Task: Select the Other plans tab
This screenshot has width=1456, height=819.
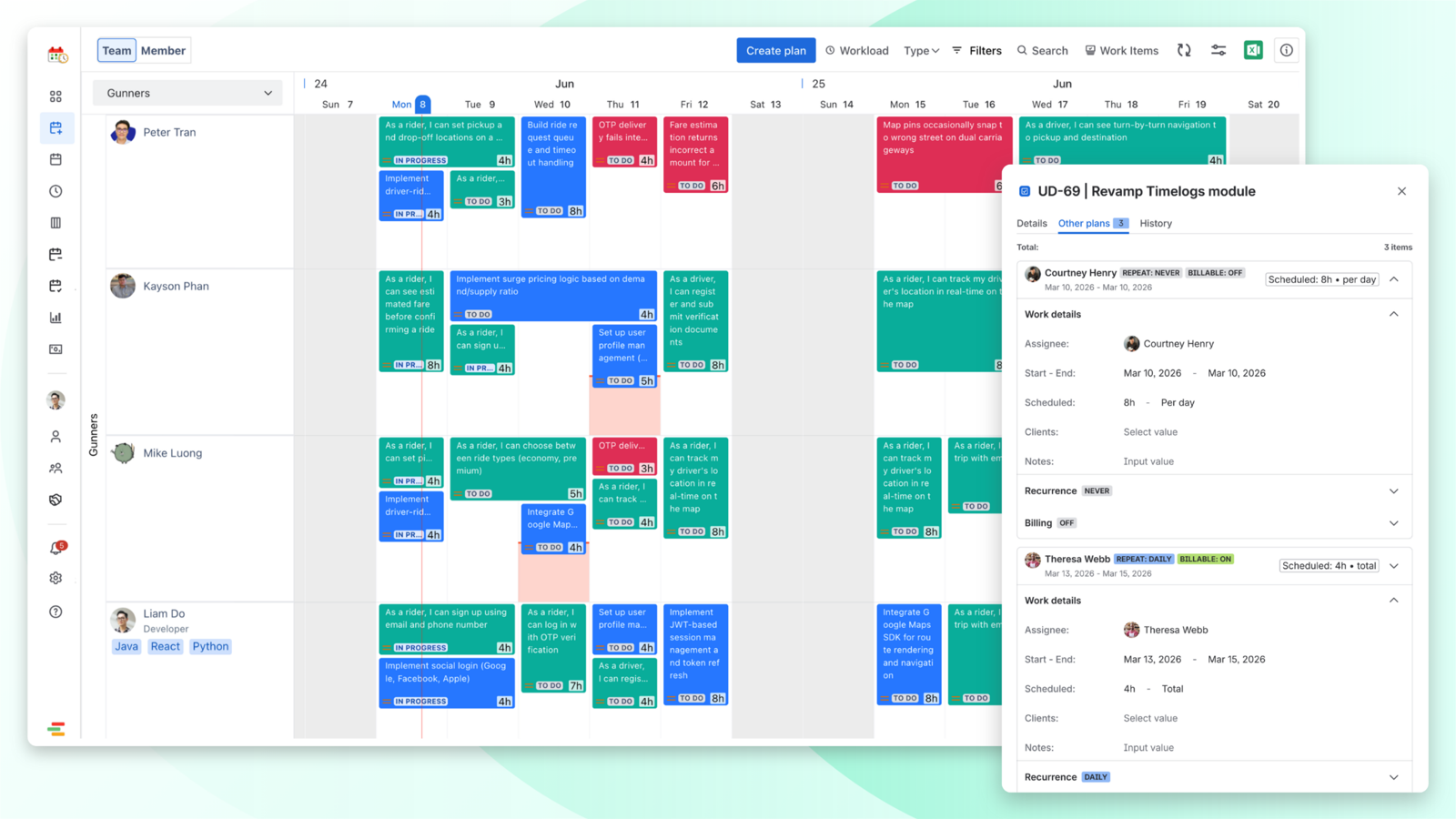Action: tap(1093, 224)
